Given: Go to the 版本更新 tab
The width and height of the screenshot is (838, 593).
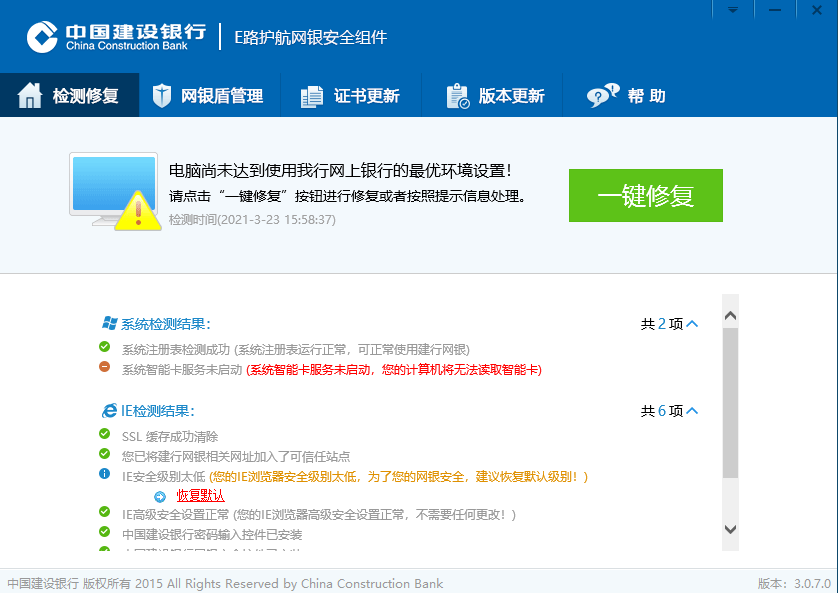Looking at the screenshot, I should tap(492, 96).
